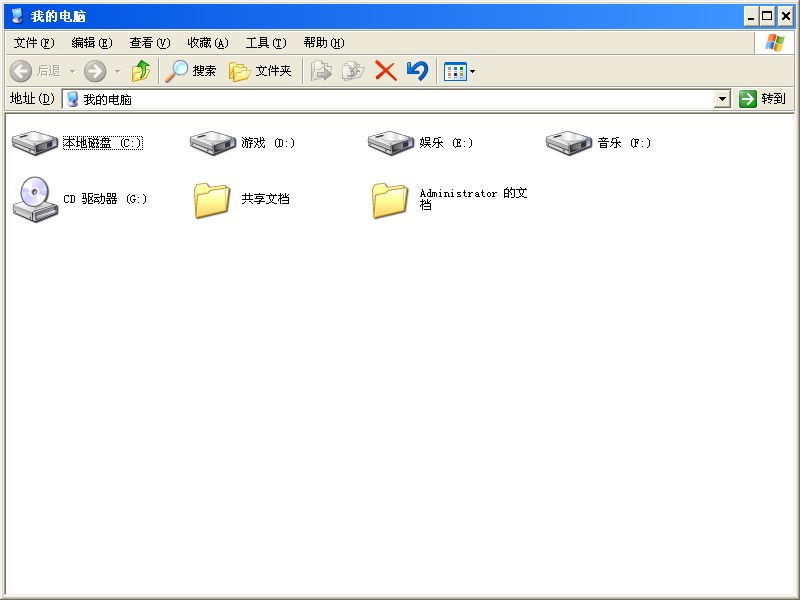This screenshot has height=600, width=800.
Task: Click the blue Undo arrow icon
Action: 417,71
